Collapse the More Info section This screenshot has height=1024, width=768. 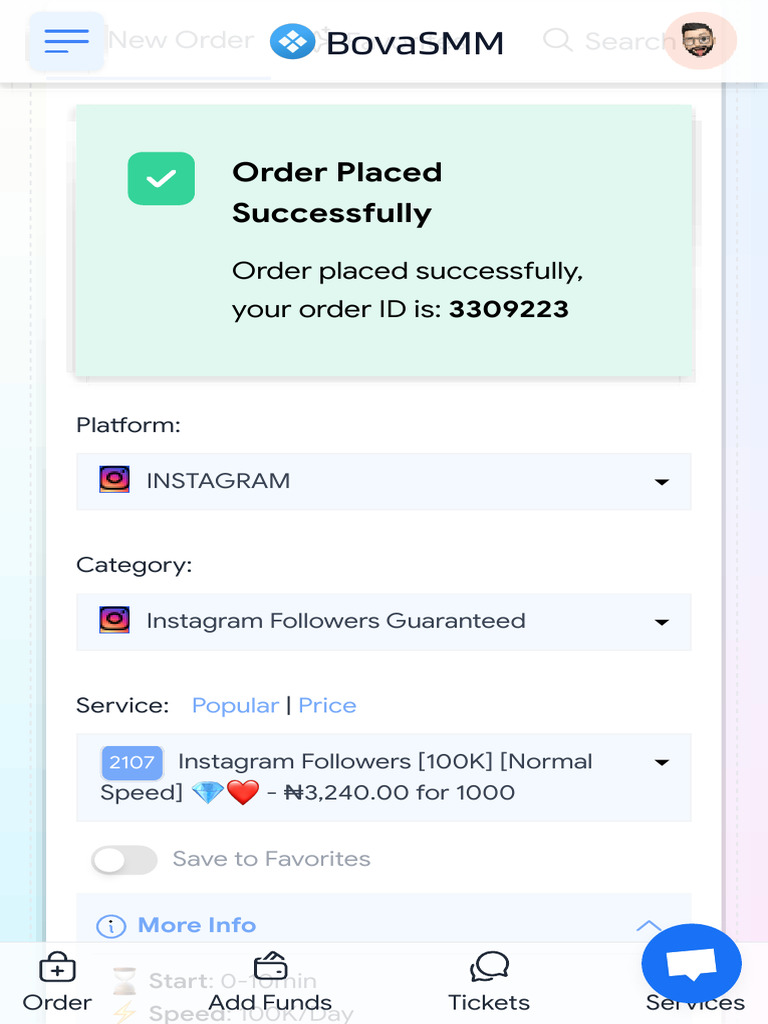point(648,926)
